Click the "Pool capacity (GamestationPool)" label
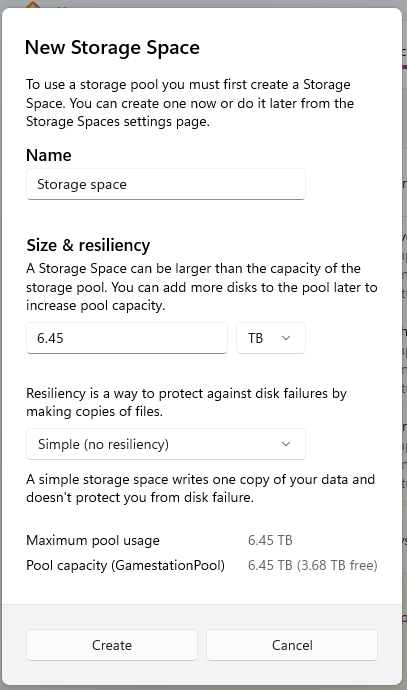The width and height of the screenshot is (407, 690). (125, 565)
